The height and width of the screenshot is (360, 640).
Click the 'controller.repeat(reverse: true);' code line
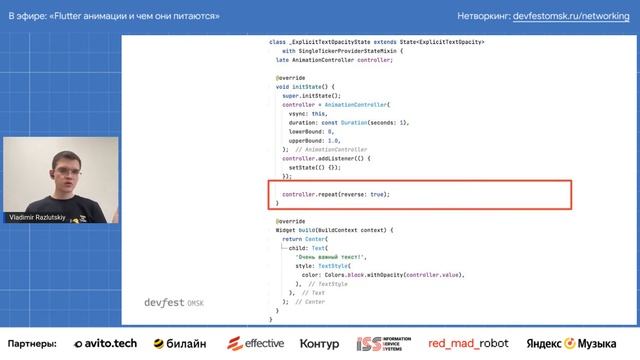pyautogui.click(x=336, y=194)
